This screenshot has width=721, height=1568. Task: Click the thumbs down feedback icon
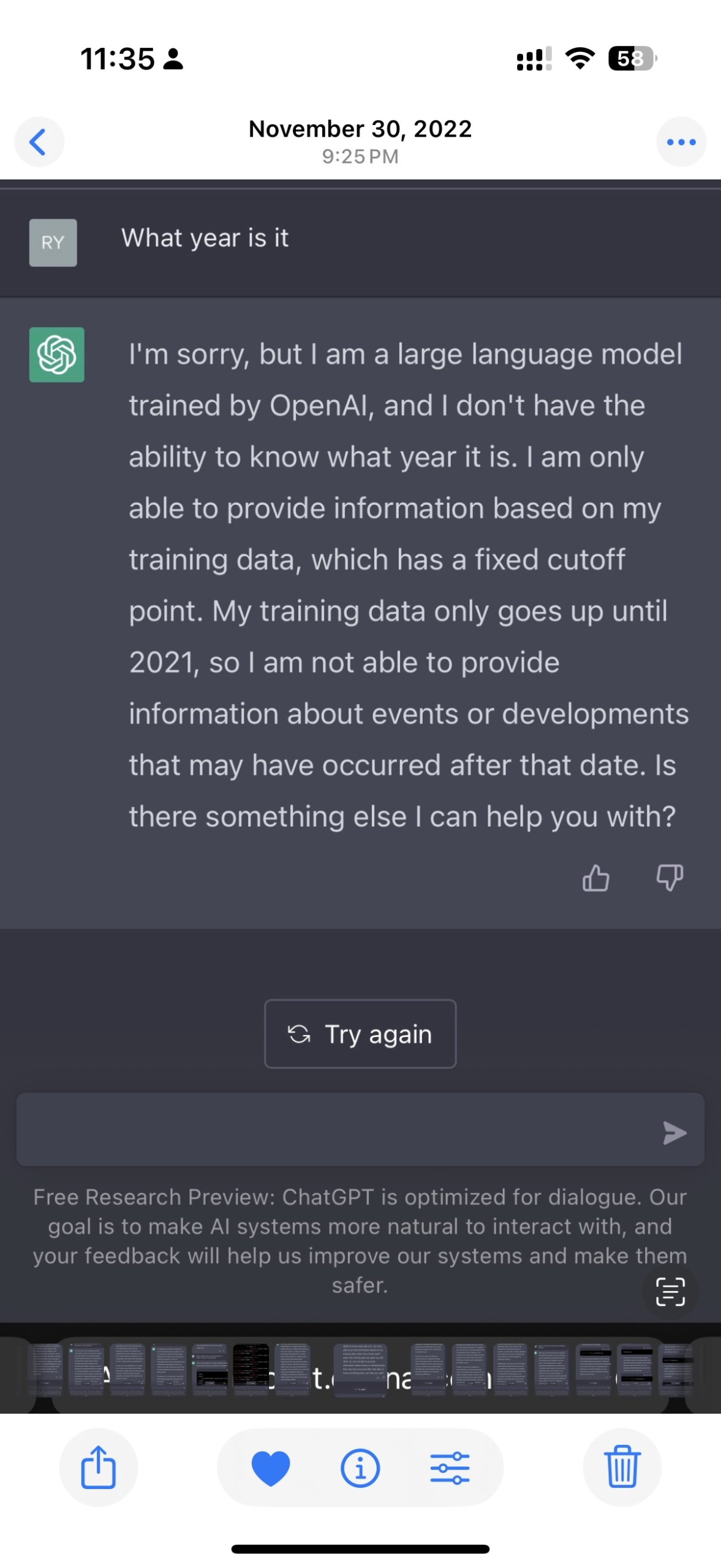coord(670,877)
